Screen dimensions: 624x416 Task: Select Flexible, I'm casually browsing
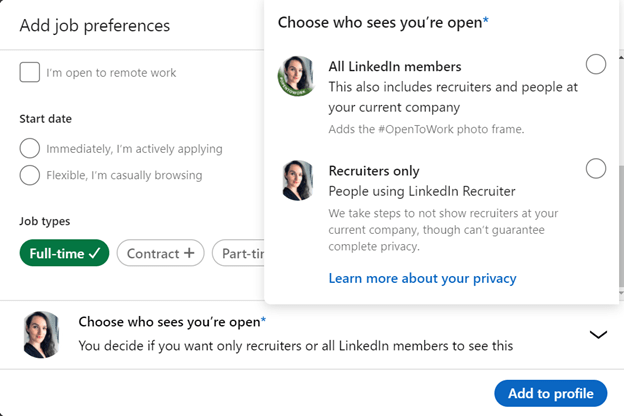[x=29, y=175]
